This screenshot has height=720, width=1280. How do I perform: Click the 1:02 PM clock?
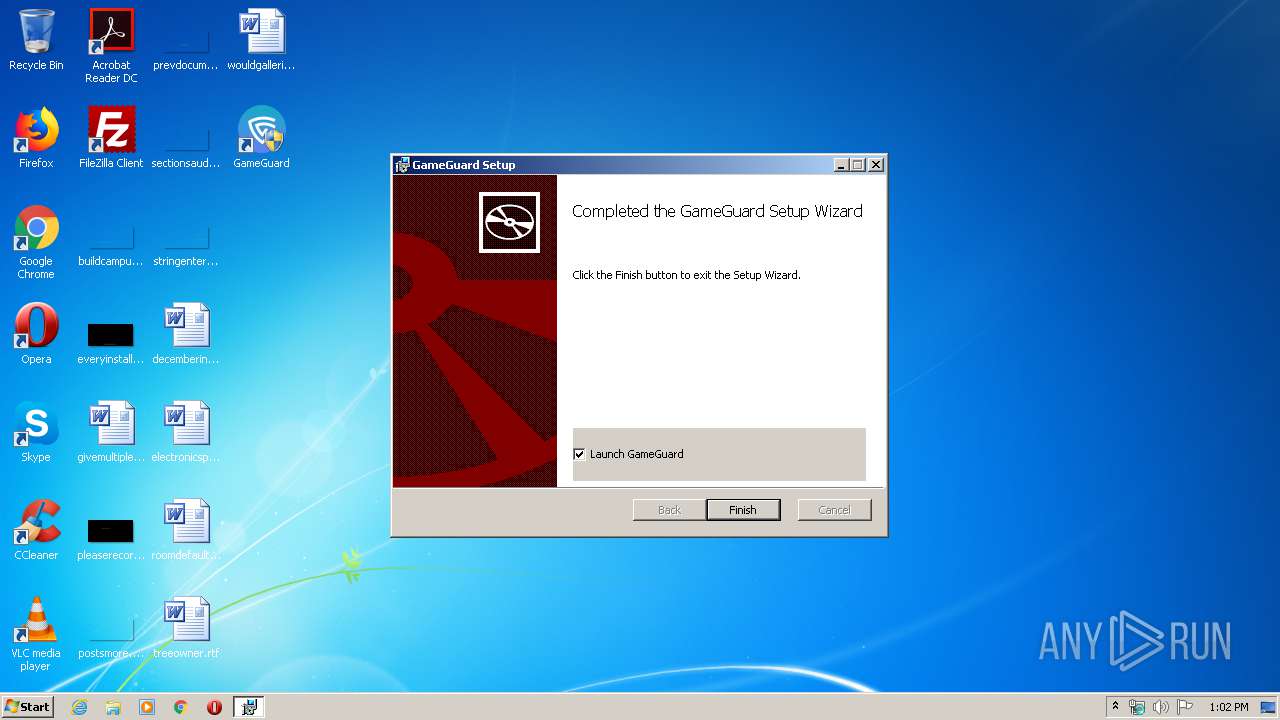(x=1228, y=707)
